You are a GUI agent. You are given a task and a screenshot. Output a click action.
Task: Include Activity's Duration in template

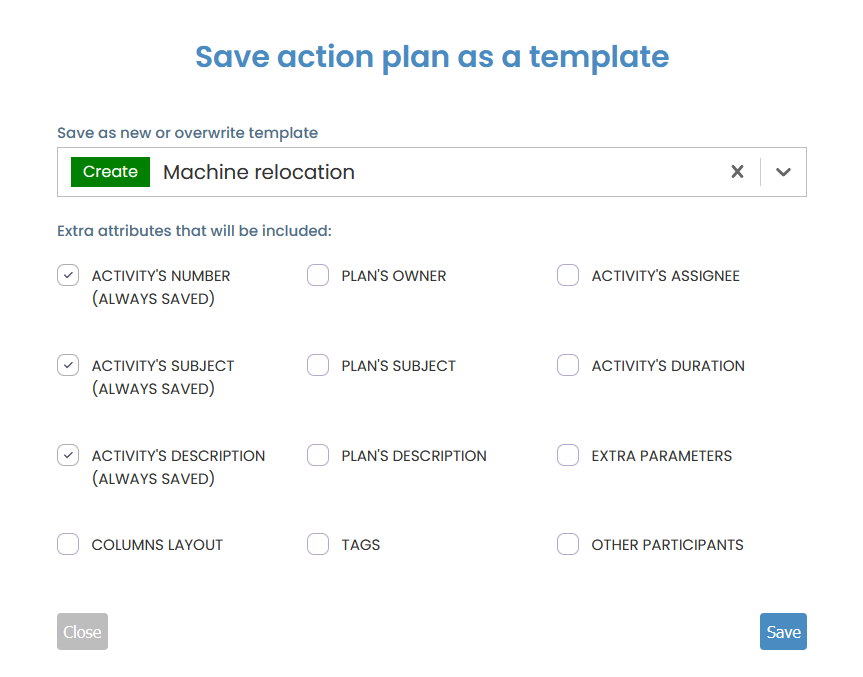click(x=568, y=366)
